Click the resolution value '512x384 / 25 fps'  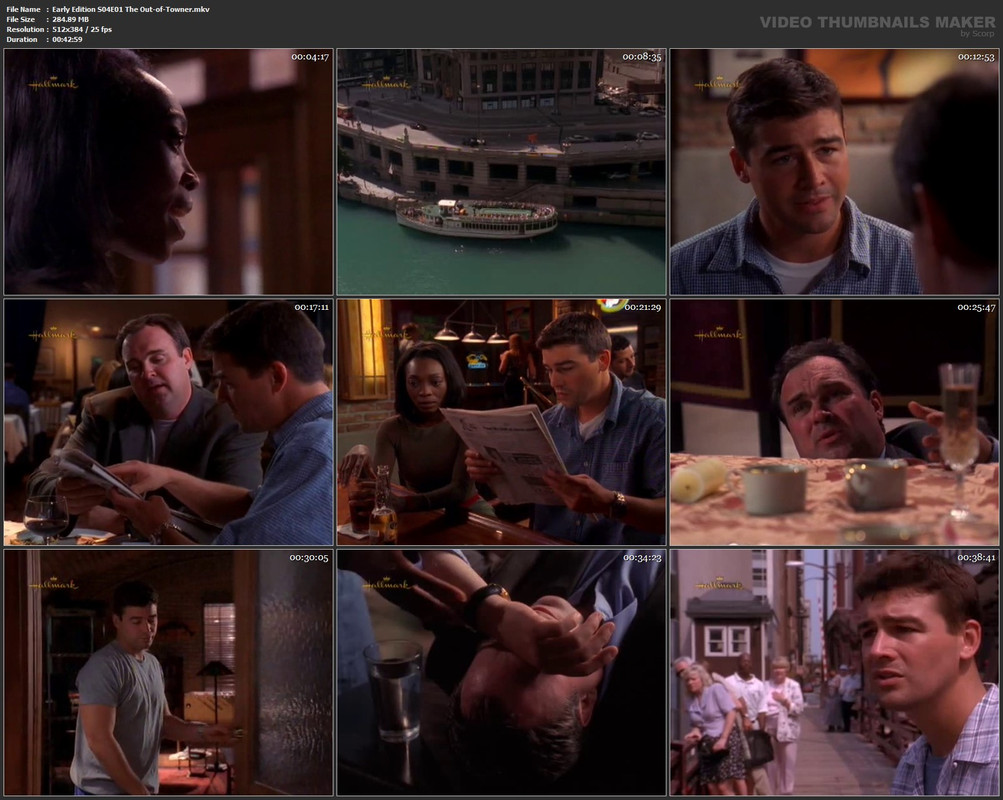point(82,29)
